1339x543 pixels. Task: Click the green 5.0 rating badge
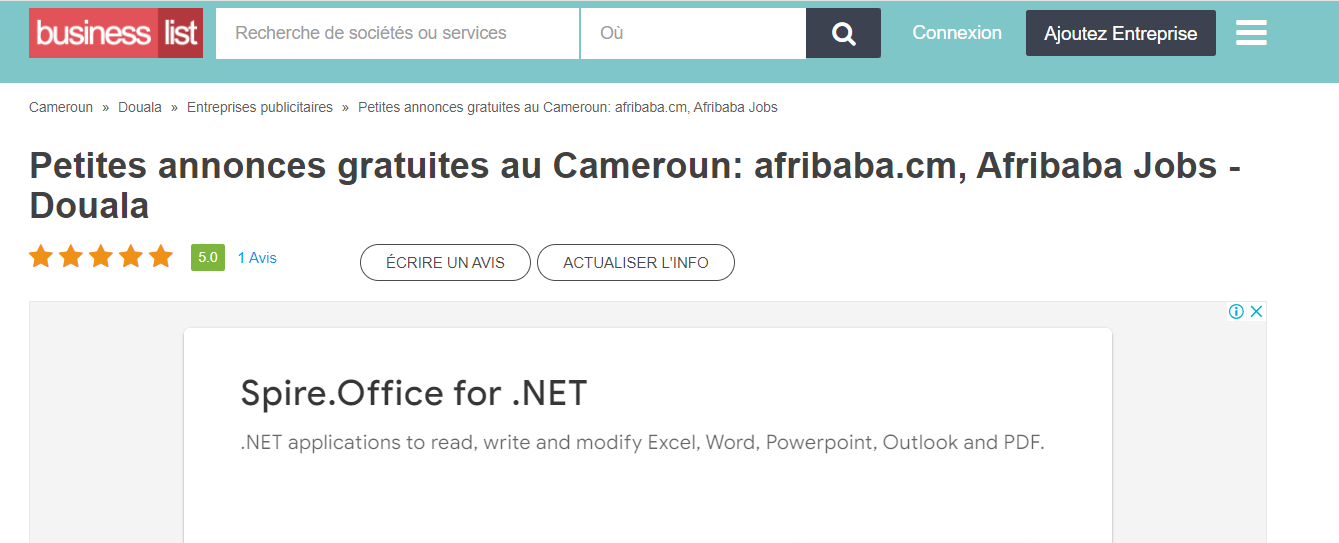(208, 258)
